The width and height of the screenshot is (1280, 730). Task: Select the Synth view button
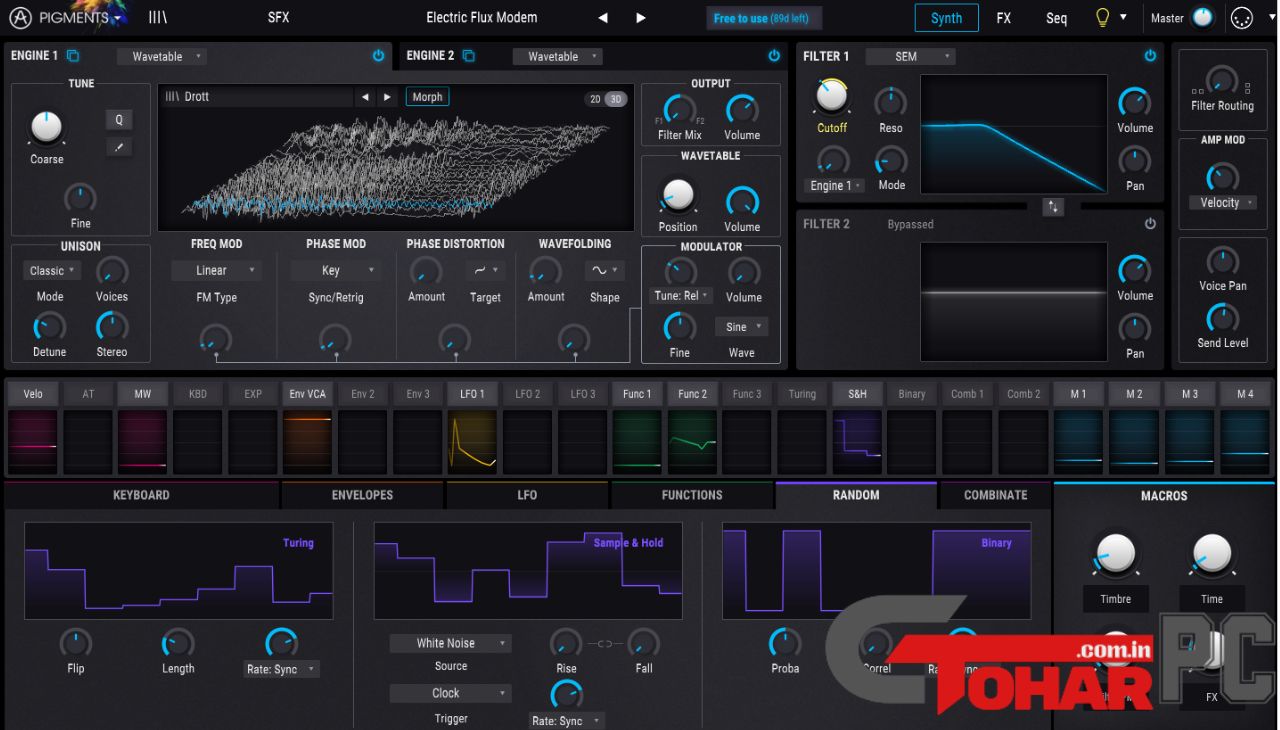946,18
